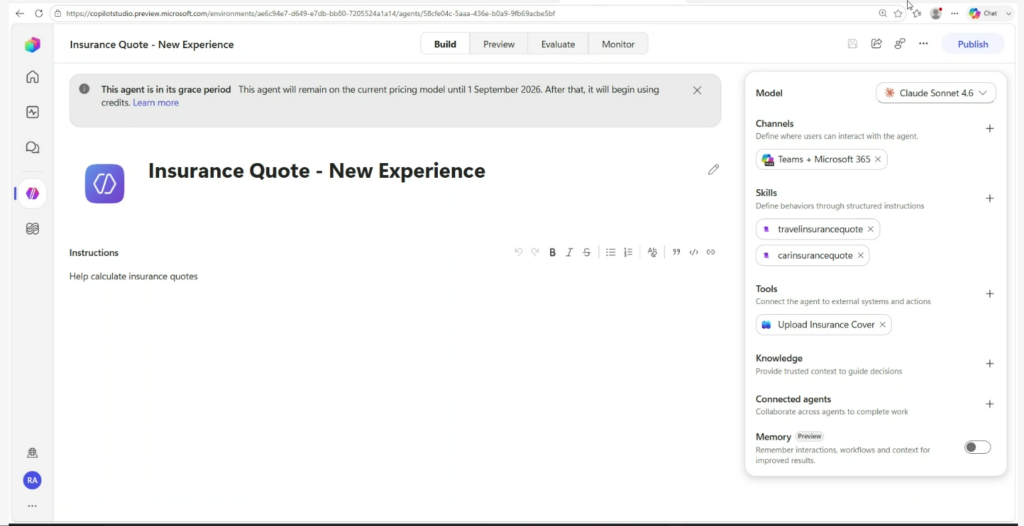Add a connected agent
This screenshot has height=526, width=1024.
pos(989,404)
